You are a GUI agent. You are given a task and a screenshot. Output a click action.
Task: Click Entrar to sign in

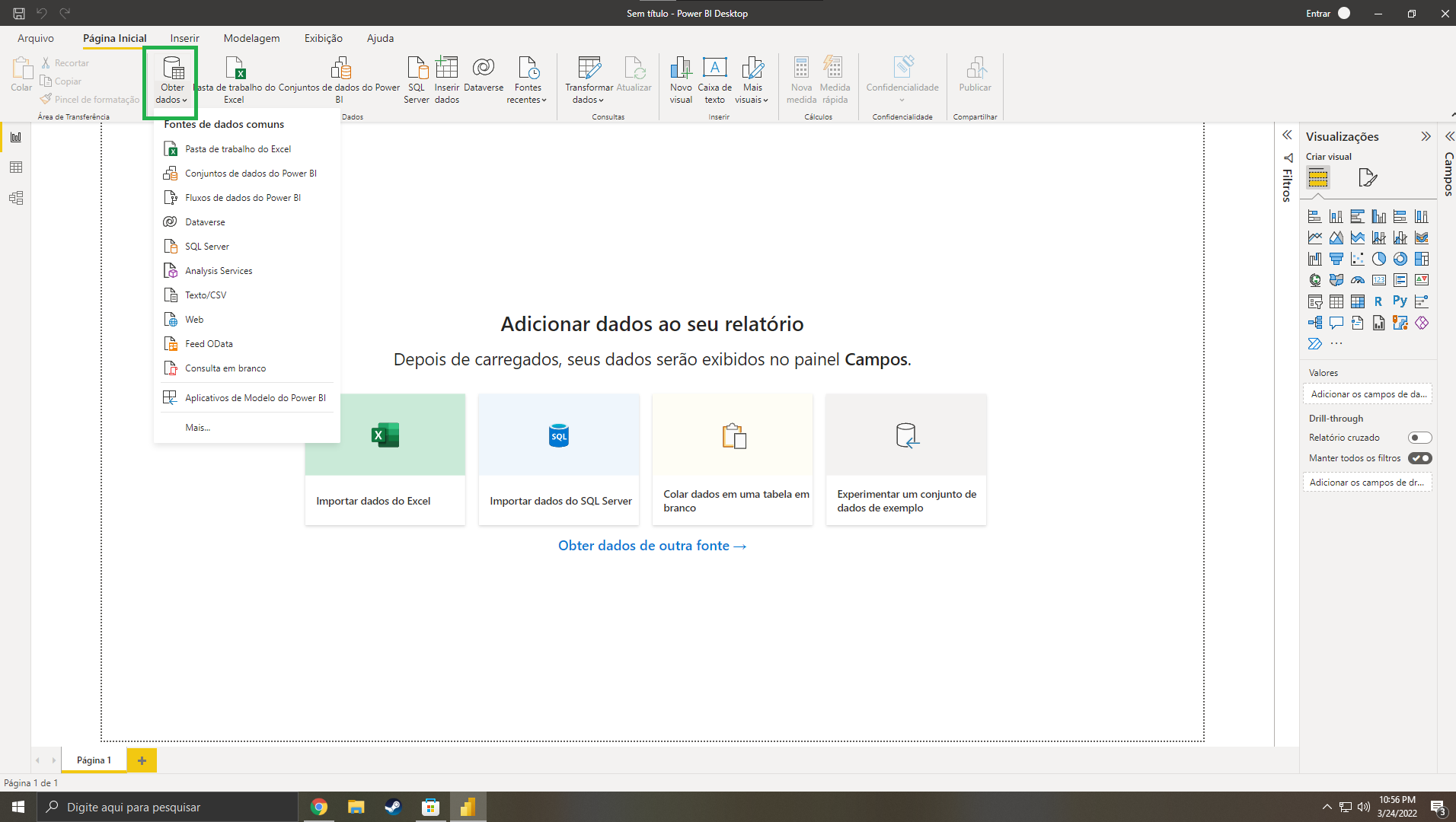pyautogui.click(x=1327, y=13)
